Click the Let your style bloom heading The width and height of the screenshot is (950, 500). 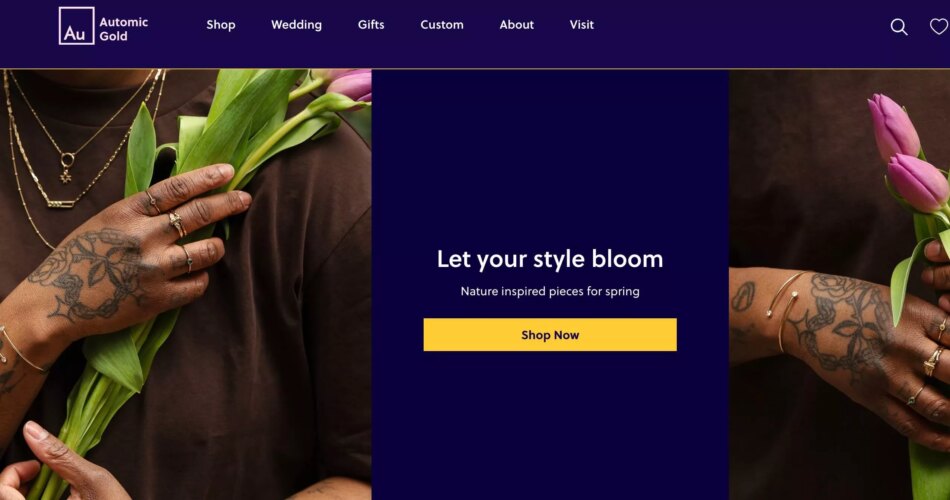550,259
